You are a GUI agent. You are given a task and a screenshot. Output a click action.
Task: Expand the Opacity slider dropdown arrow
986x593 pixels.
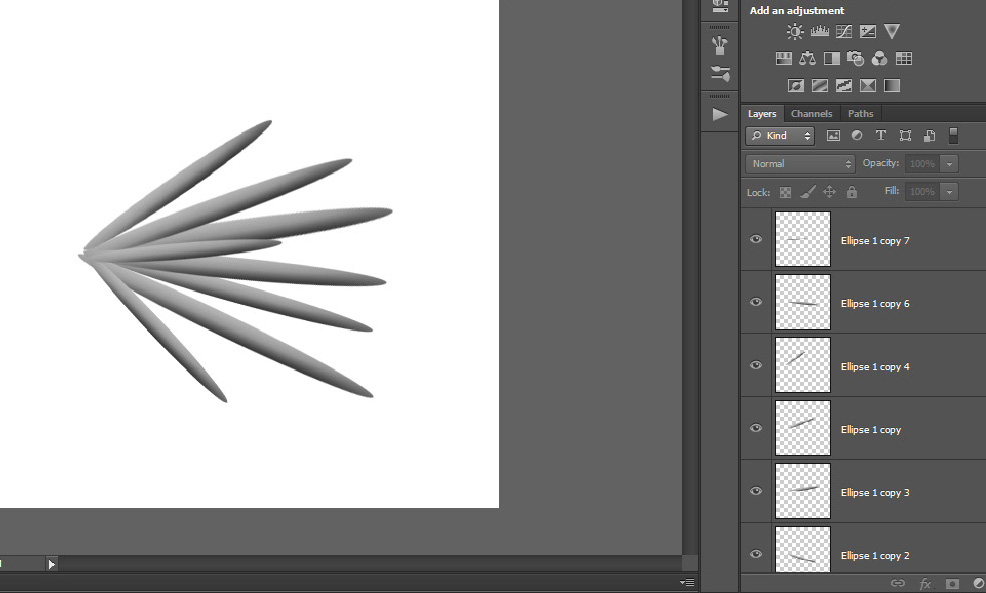949,164
